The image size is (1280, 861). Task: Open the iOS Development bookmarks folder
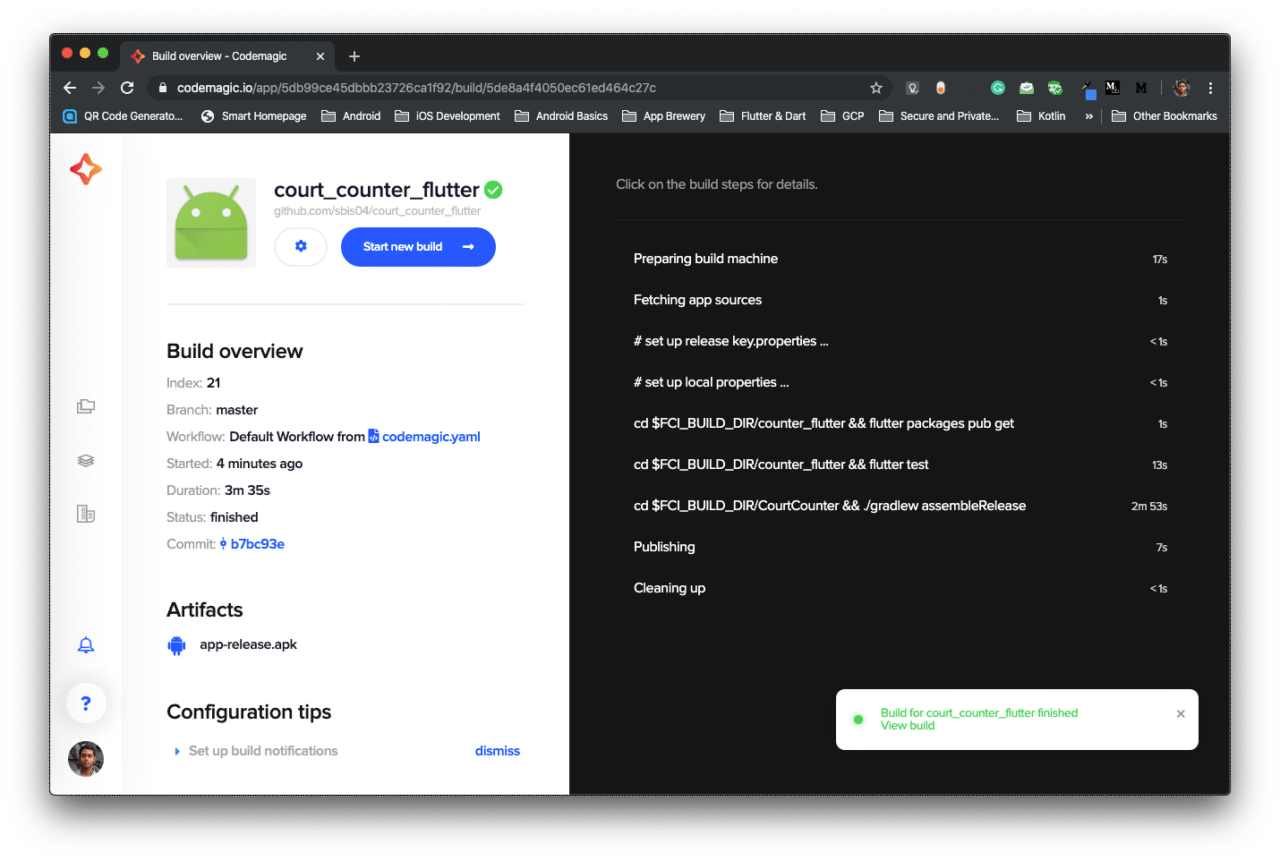(447, 116)
